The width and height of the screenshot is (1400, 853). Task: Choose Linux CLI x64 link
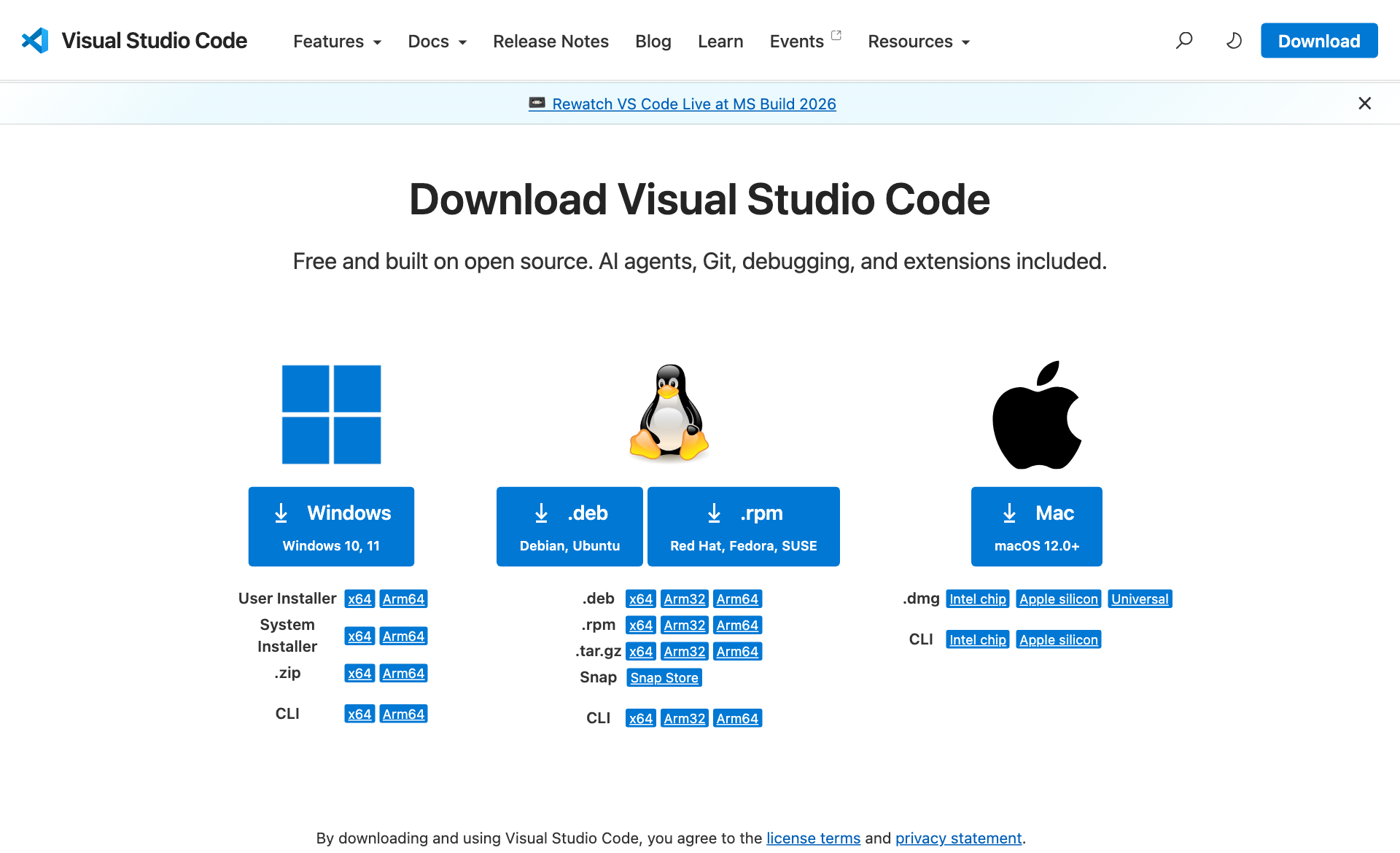[641, 718]
